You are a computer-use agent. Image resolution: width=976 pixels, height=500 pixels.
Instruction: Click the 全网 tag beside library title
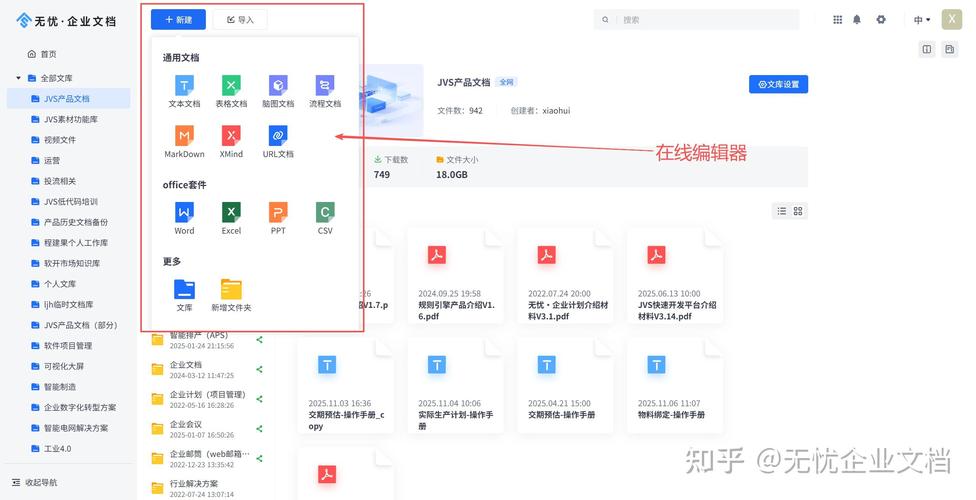pos(507,82)
